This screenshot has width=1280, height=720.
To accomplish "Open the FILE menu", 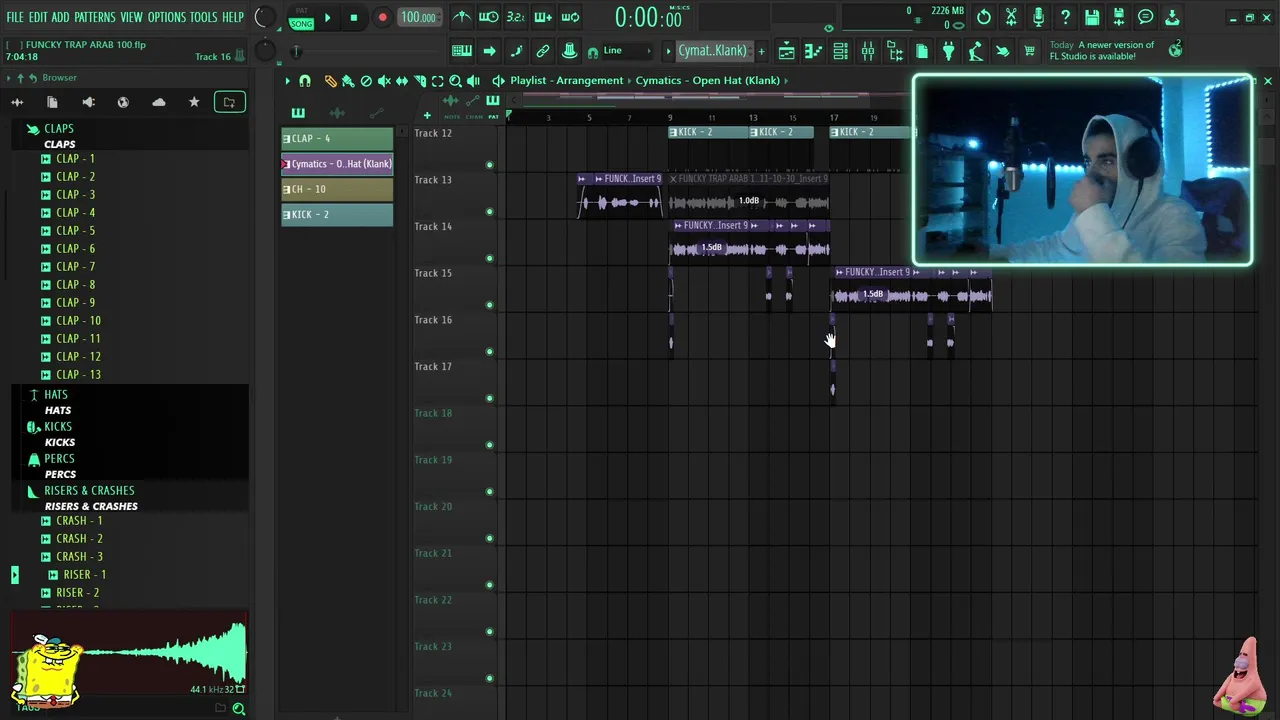I will pyautogui.click(x=15, y=18).
